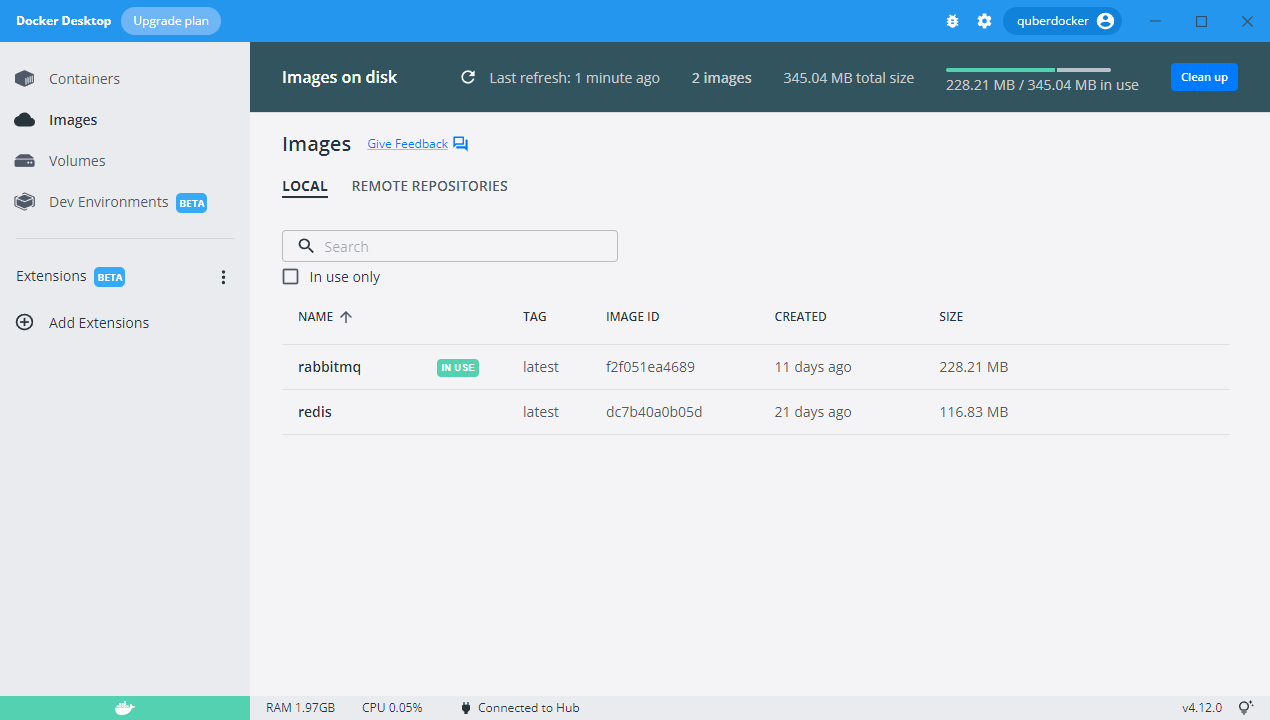Sort images by the NAME column arrow
Image resolution: width=1270 pixels, height=720 pixels.
pyautogui.click(x=346, y=317)
